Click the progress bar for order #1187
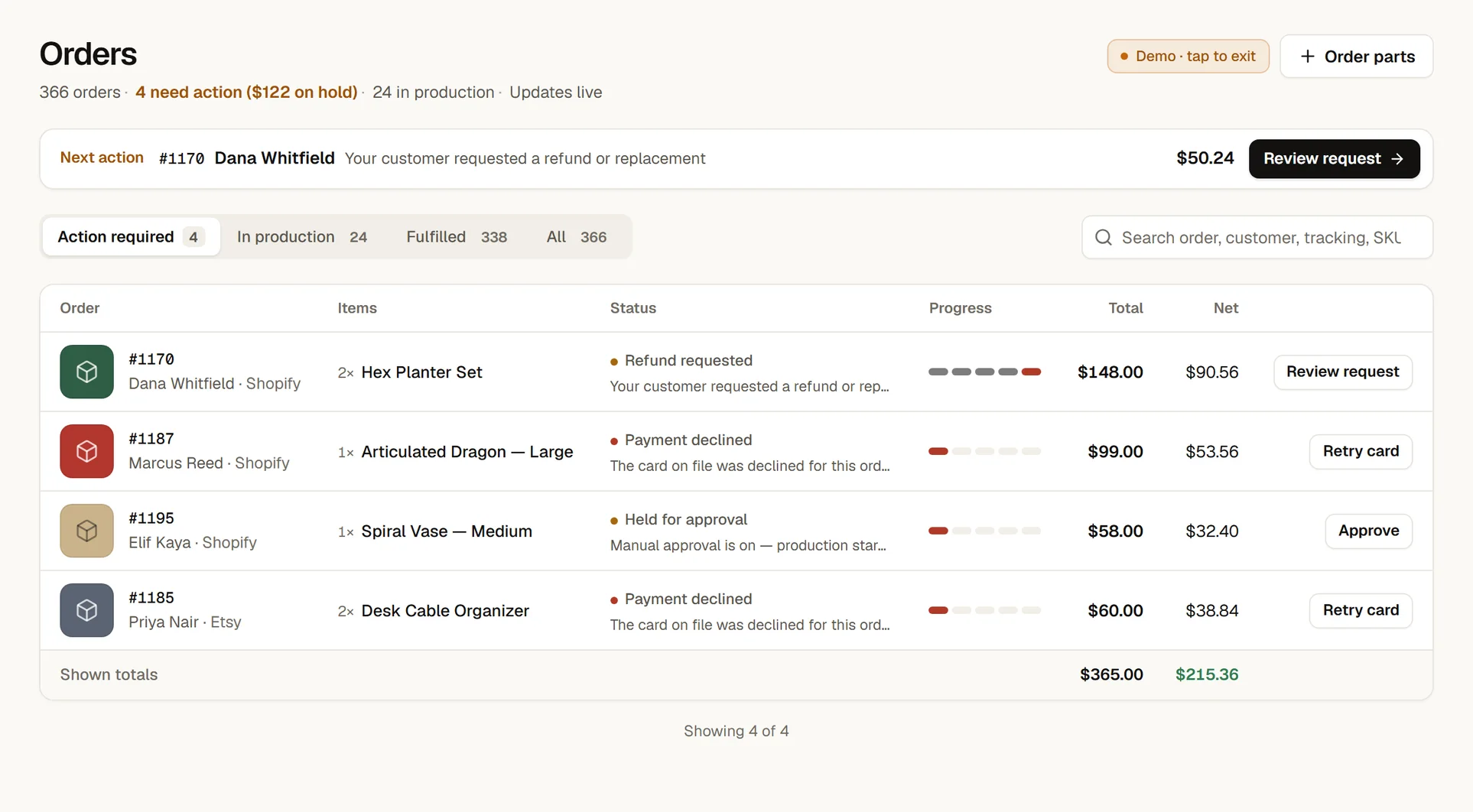 pyautogui.click(x=984, y=452)
